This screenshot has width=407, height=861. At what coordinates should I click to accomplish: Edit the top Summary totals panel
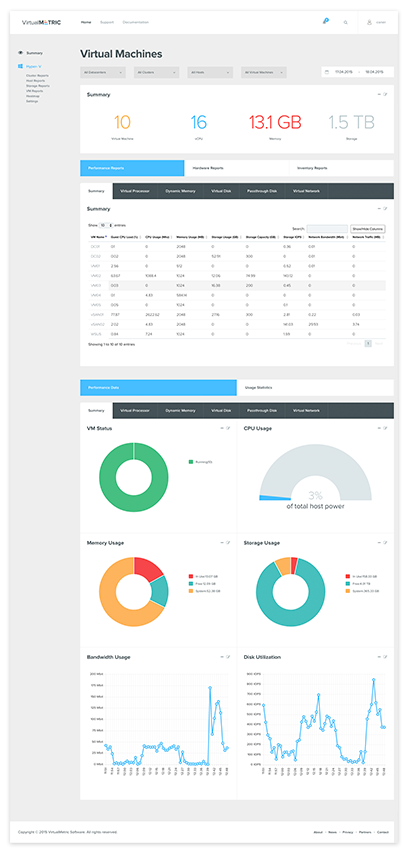click(x=386, y=94)
